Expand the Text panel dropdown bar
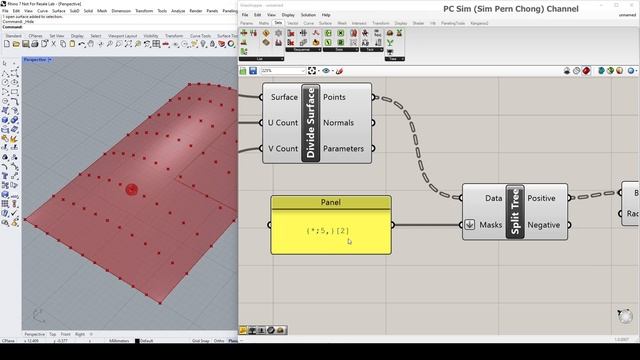The height and width of the screenshot is (360, 640). pos(371,50)
